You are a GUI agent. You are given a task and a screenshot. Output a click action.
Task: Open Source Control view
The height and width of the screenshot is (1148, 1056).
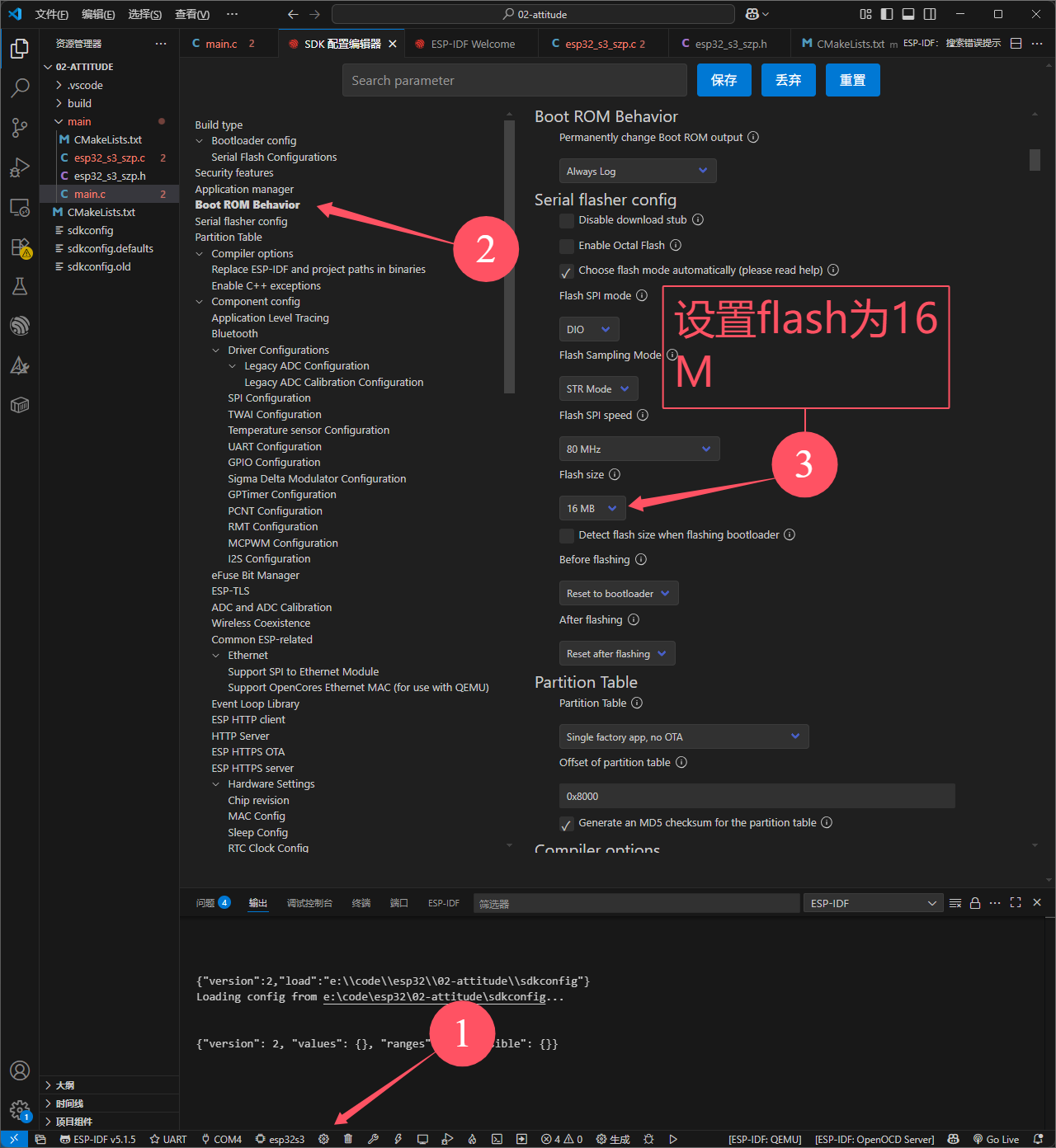click(x=20, y=127)
